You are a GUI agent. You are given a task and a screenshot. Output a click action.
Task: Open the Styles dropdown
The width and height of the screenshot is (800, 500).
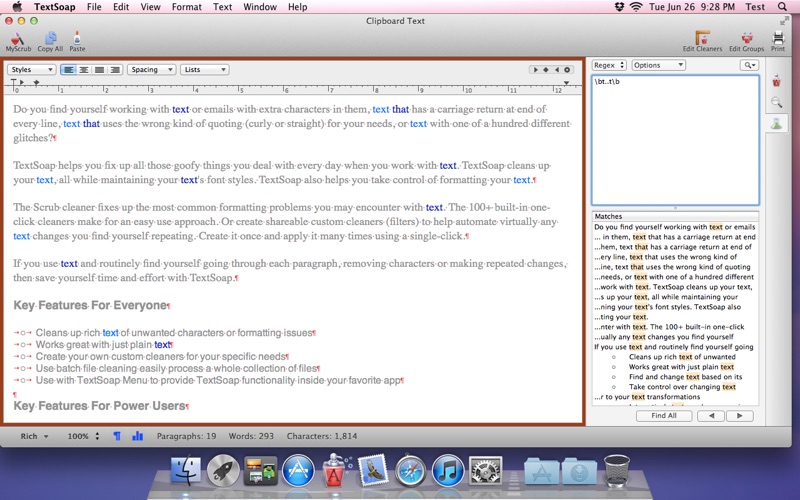click(x=31, y=70)
